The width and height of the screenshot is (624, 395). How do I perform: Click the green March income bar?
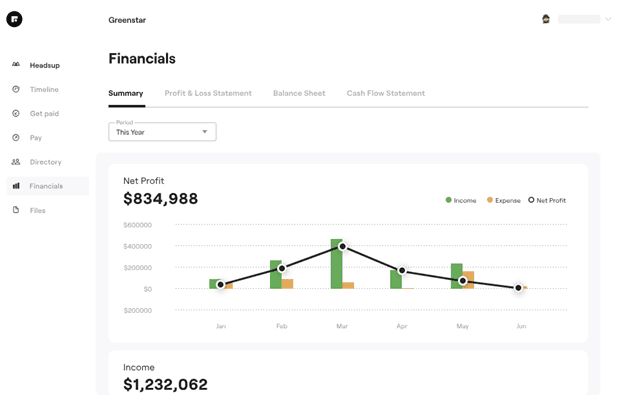(336, 264)
